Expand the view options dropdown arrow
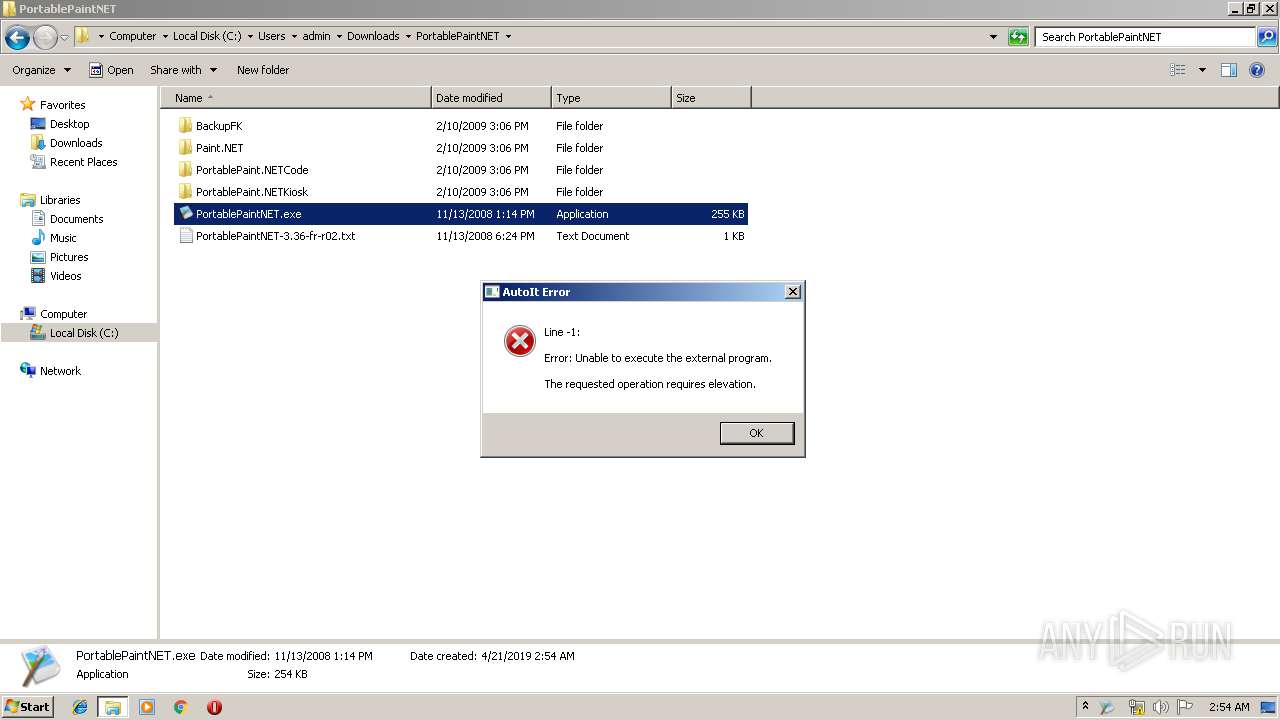The width and height of the screenshot is (1280, 720). click(1202, 70)
